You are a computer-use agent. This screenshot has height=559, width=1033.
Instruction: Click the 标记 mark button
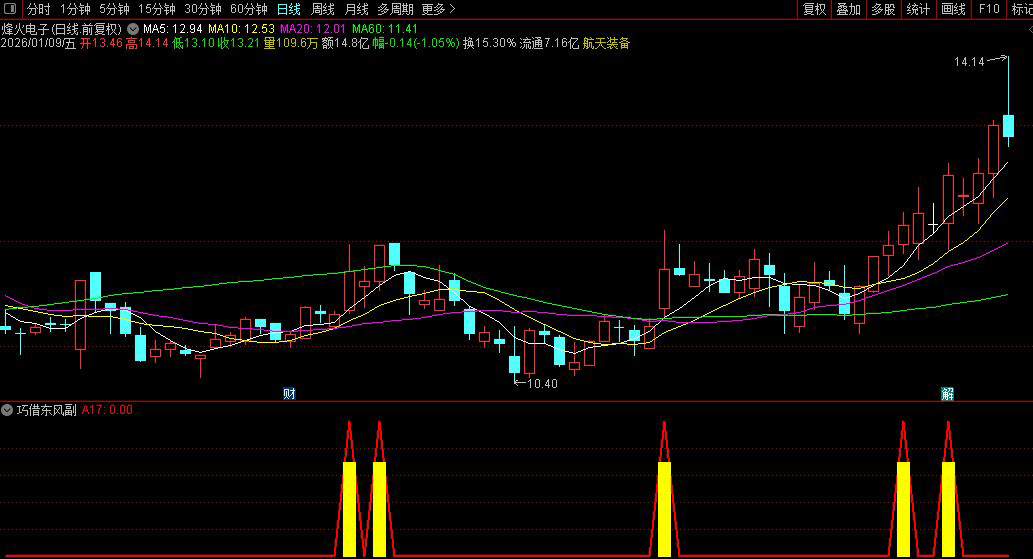pyautogui.click(x=1022, y=9)
